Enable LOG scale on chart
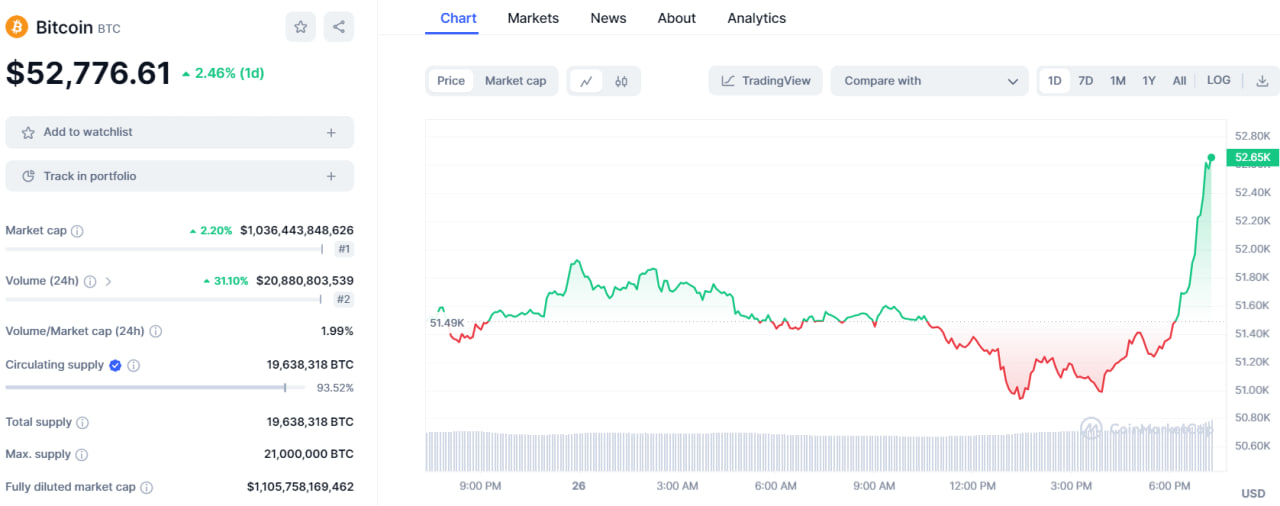This screenshot has height=506, width=1280. click(x=1218, y=81)
